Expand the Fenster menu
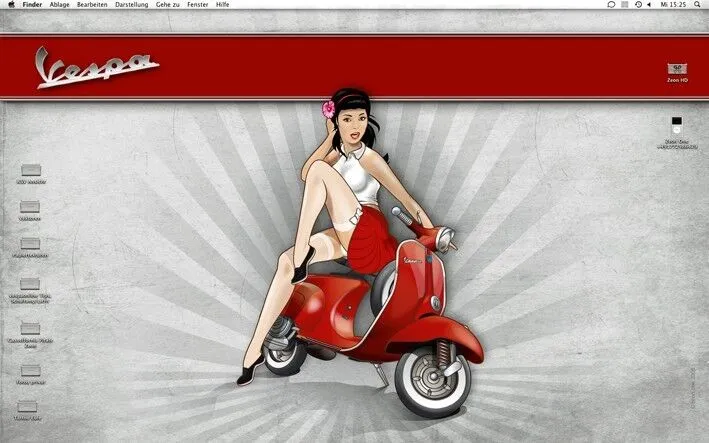 [x=197, y=5]
